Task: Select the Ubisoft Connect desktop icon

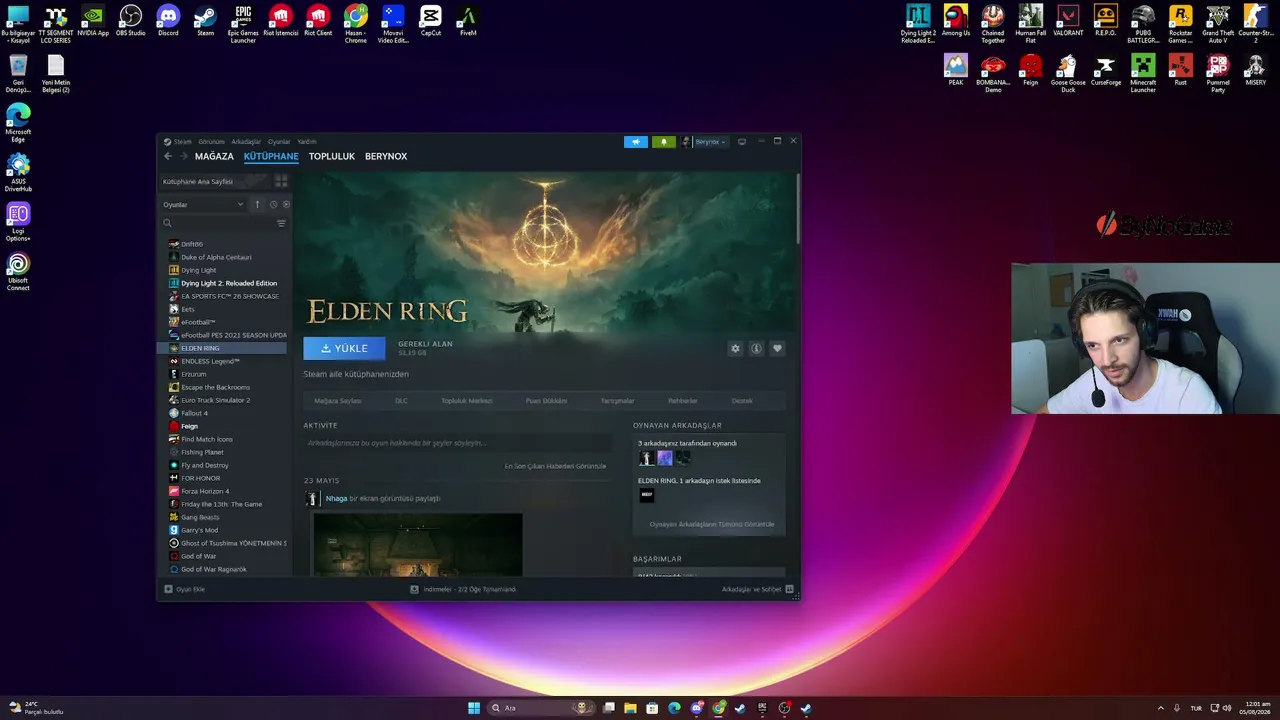Action: (18, 271)
